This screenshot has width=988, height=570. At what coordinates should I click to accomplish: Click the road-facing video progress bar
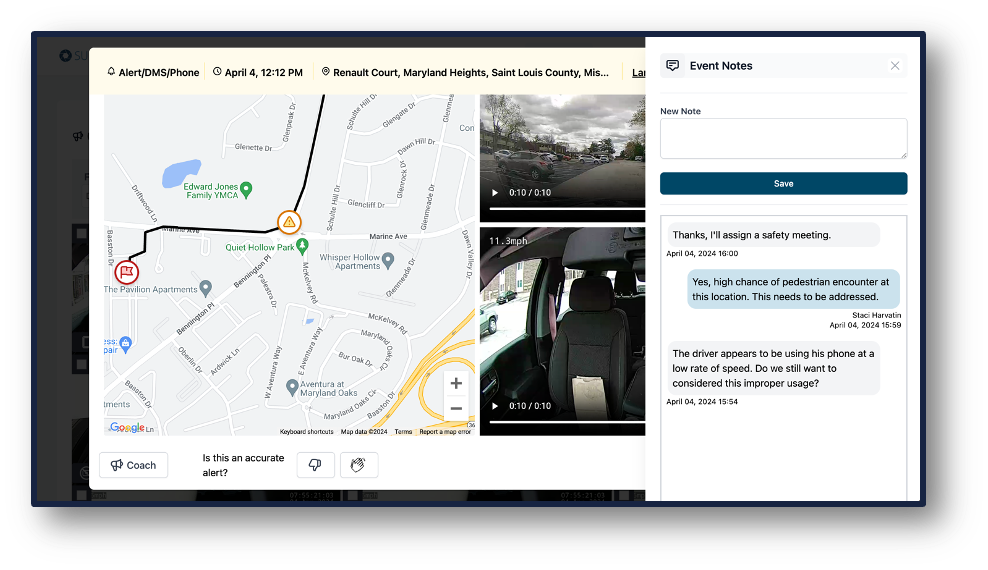pyautogui.click(x=565, y=208)
